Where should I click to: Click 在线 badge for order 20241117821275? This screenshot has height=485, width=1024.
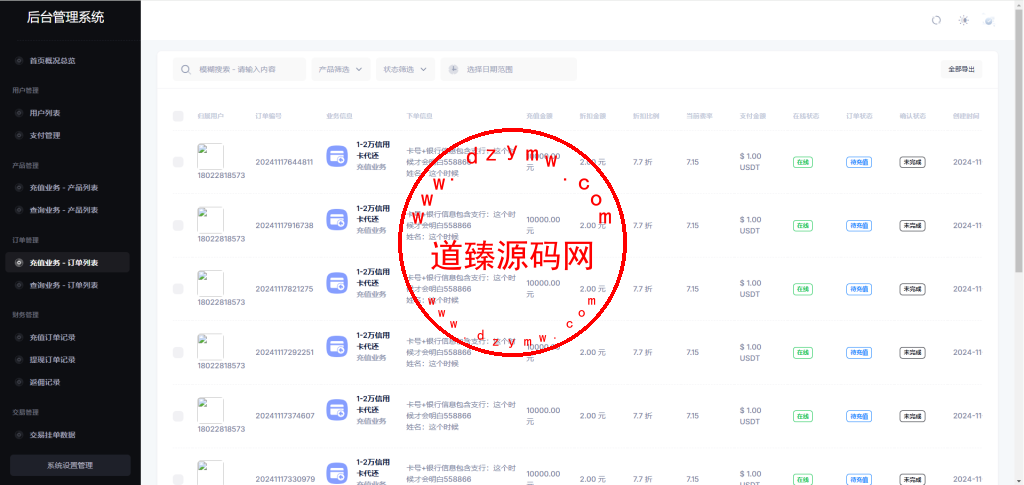[803, 289]
